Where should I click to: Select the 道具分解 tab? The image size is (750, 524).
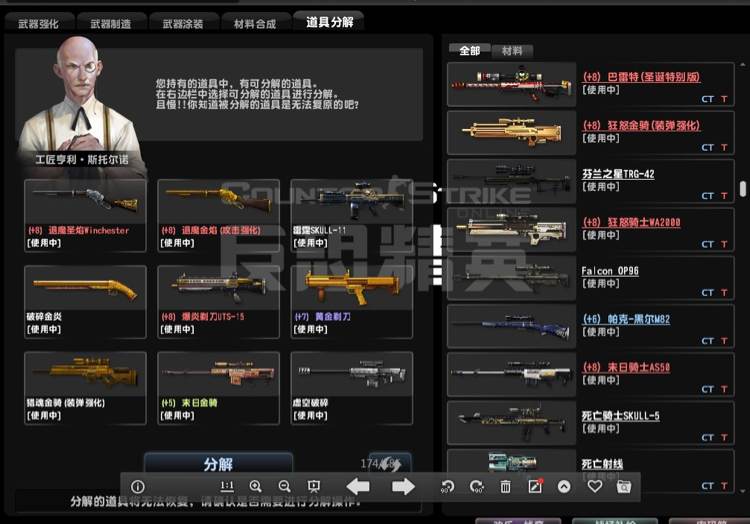coord(330,22)
